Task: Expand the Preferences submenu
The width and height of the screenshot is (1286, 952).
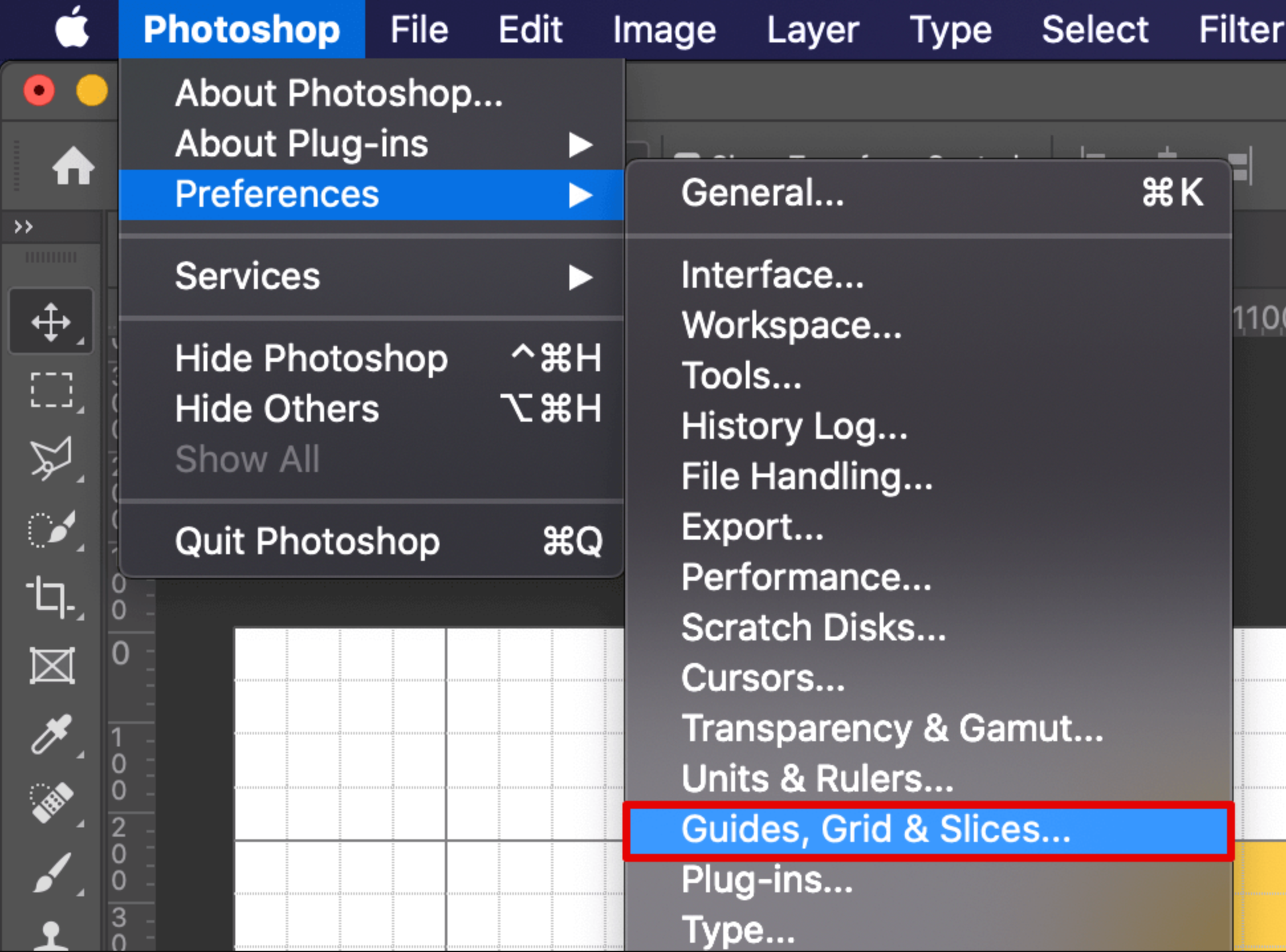Action: coord(276,194)
